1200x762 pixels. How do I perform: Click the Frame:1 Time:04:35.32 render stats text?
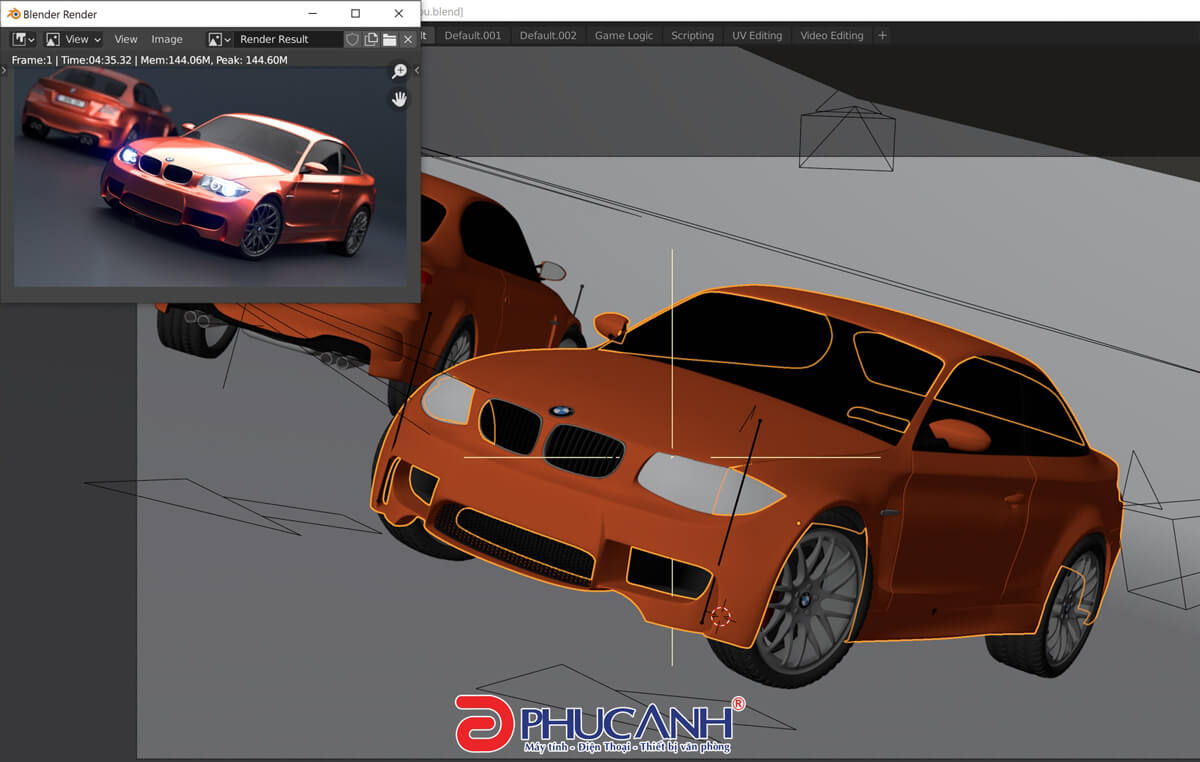pyautogui.click(x=150, y=60)
